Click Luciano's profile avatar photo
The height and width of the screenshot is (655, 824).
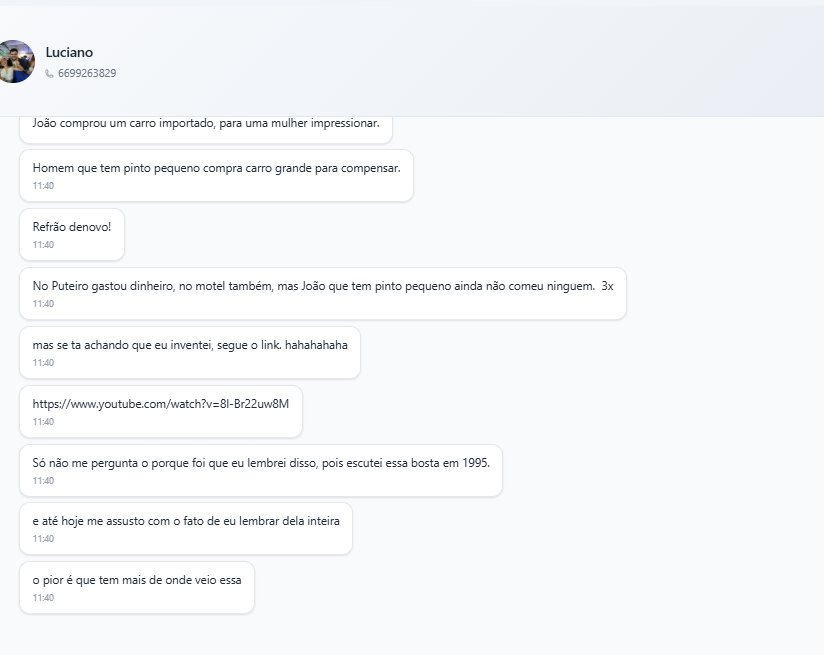point(17,61)
